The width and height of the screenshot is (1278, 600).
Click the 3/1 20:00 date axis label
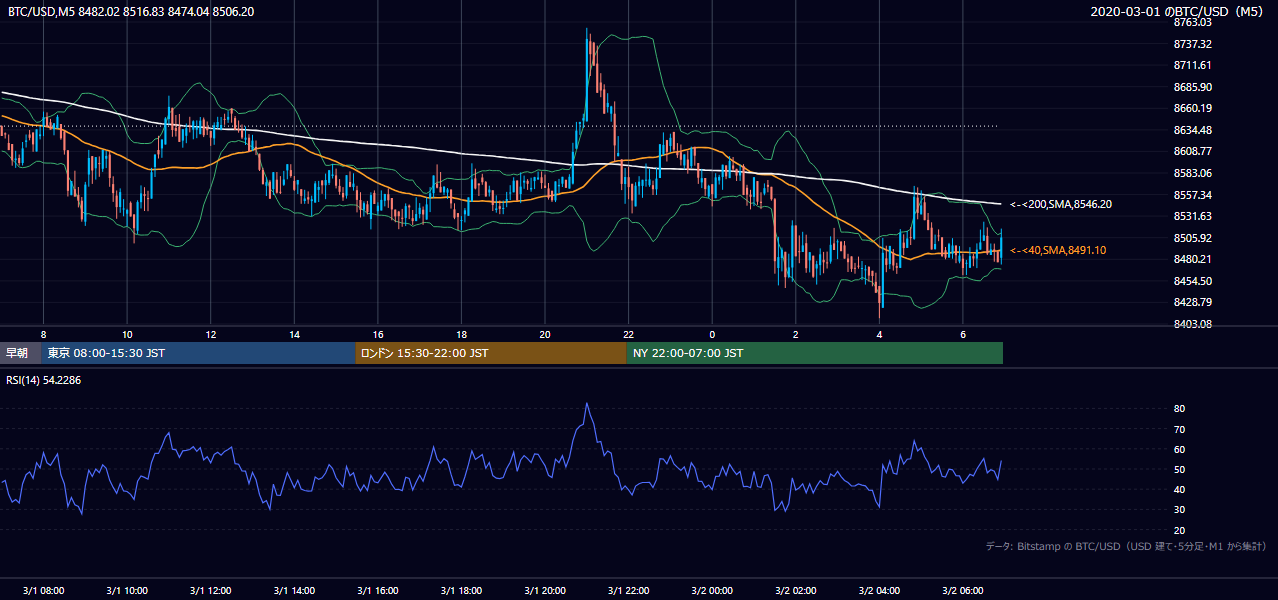pos(545,590)
